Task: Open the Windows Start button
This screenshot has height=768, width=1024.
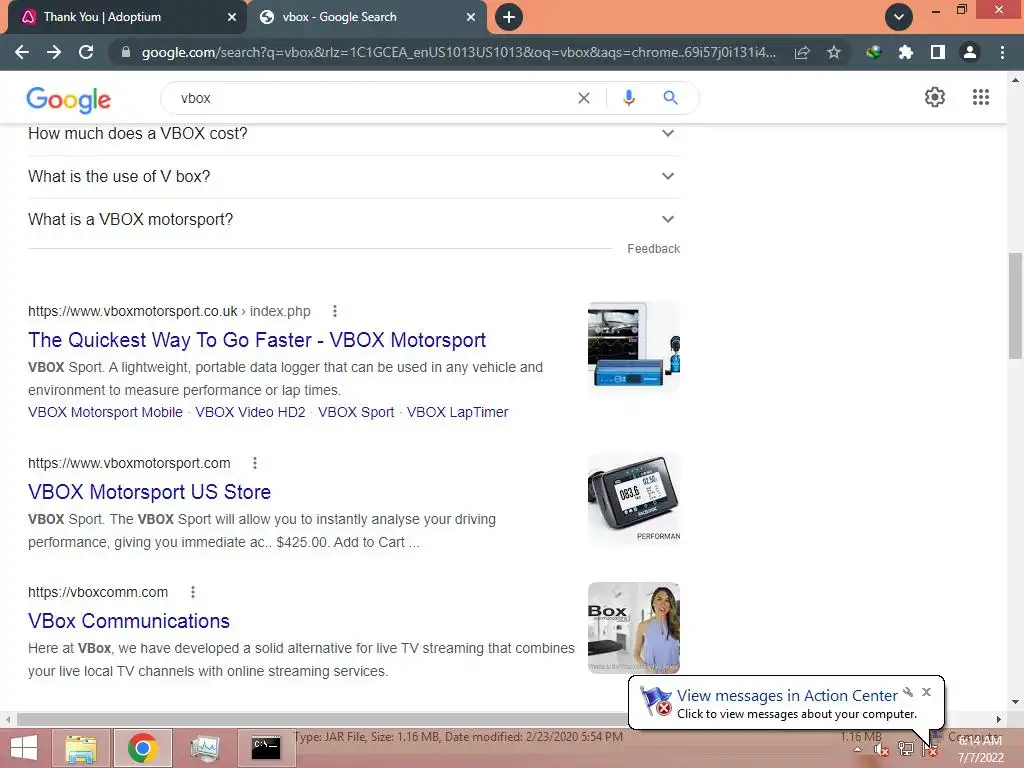Action: point(24,748)
